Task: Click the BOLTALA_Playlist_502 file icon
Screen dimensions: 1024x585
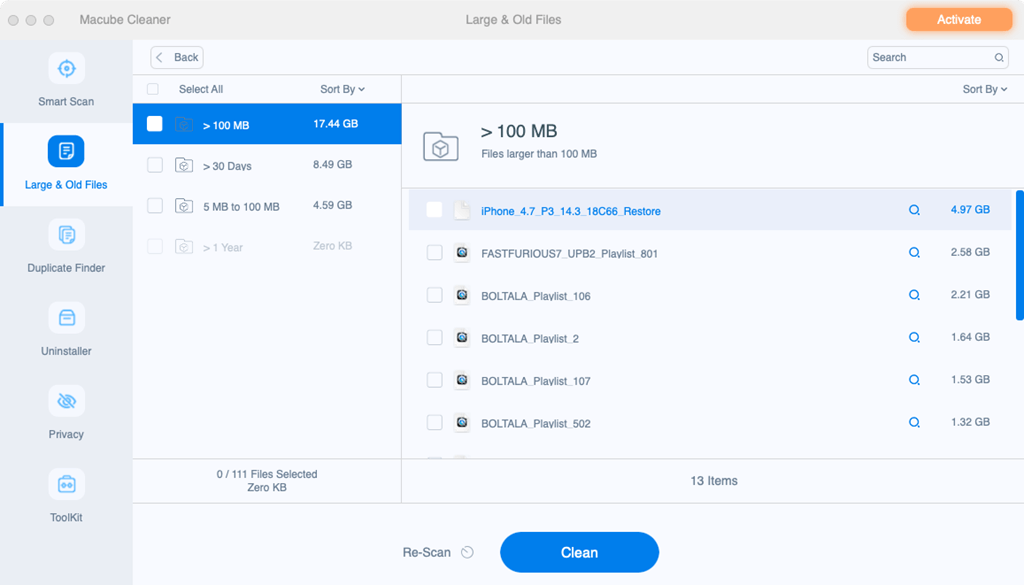Action: [462, 422]
